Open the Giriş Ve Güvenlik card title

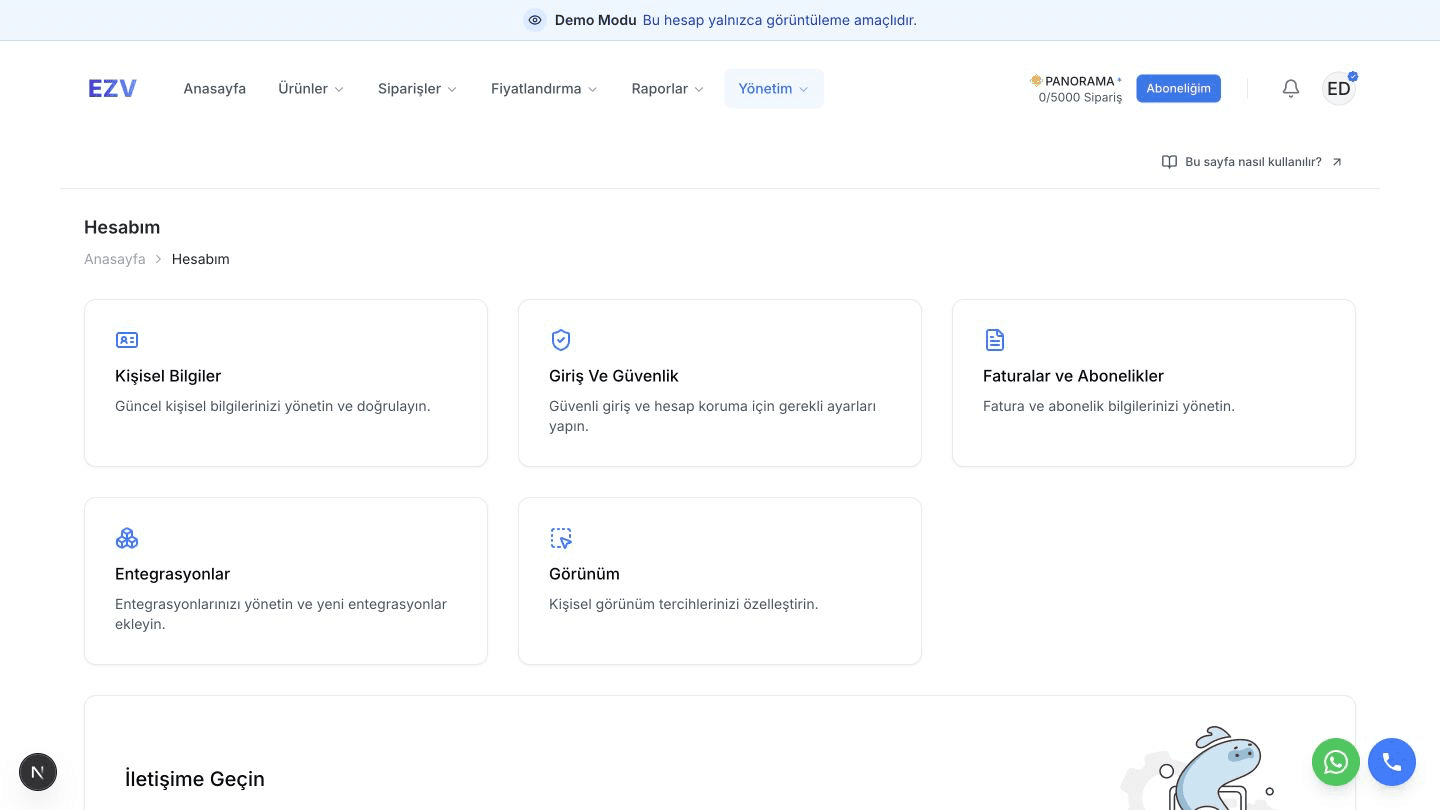[x=614, y=376]
